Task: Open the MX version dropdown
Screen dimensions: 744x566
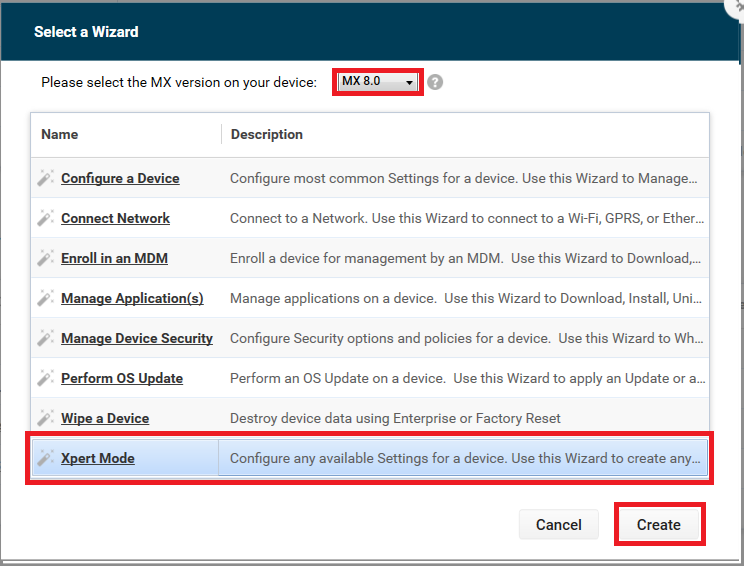Action: pos(377,82)
